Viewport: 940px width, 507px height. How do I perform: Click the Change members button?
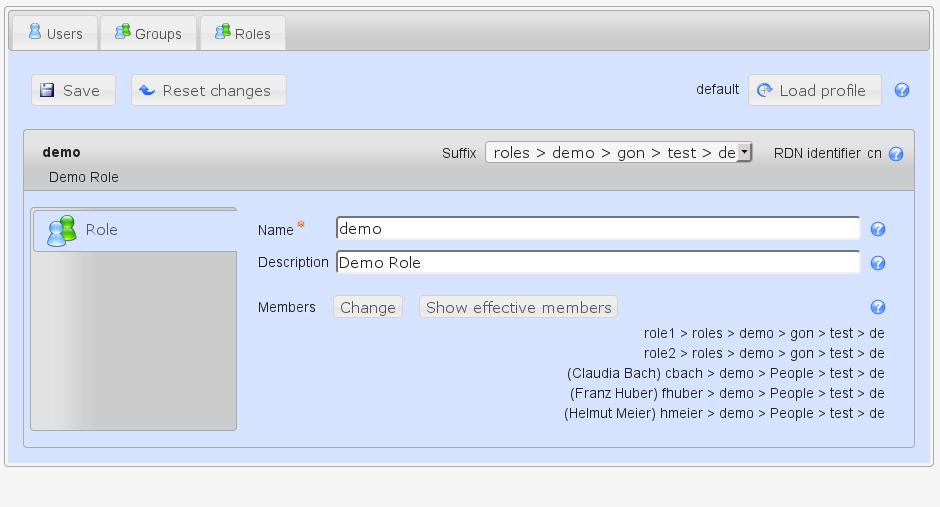(367, 307)
